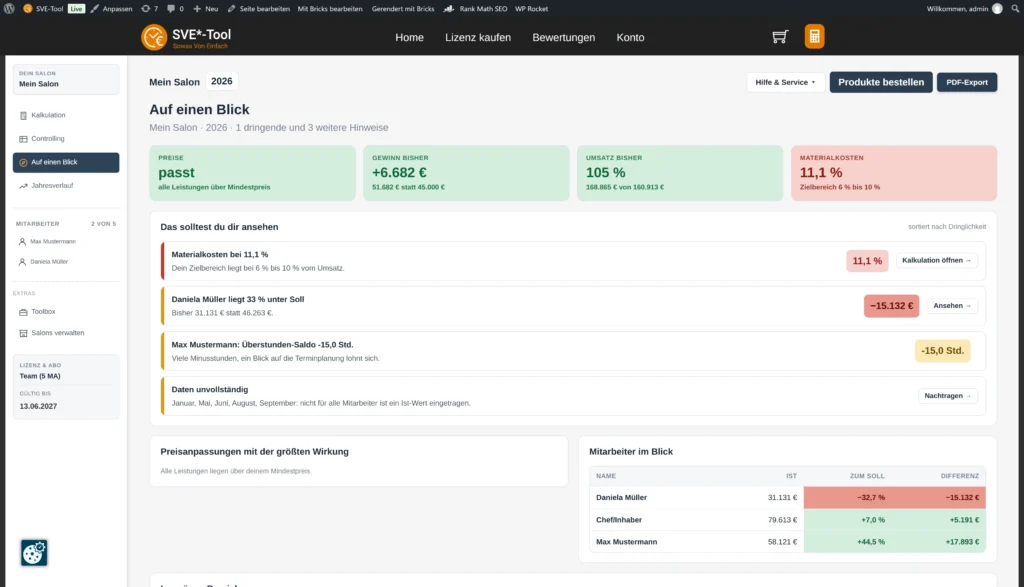1024x587 pixels.
Task: Go to Lizenz kaufen page
Action: [478, 37]
